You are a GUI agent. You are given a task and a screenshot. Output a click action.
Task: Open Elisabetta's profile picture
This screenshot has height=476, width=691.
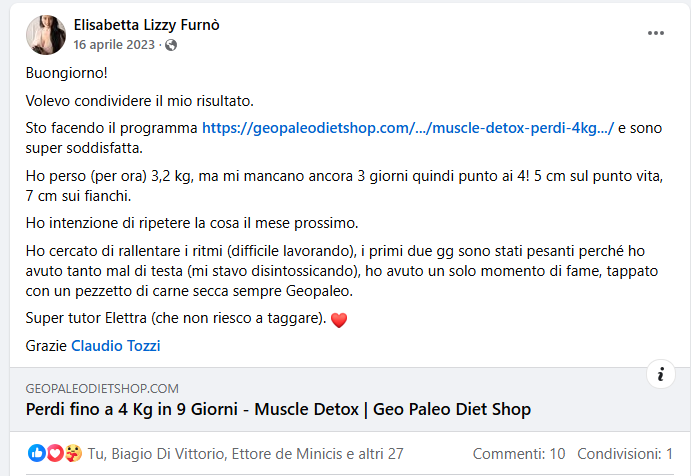(x=46, y=35)
